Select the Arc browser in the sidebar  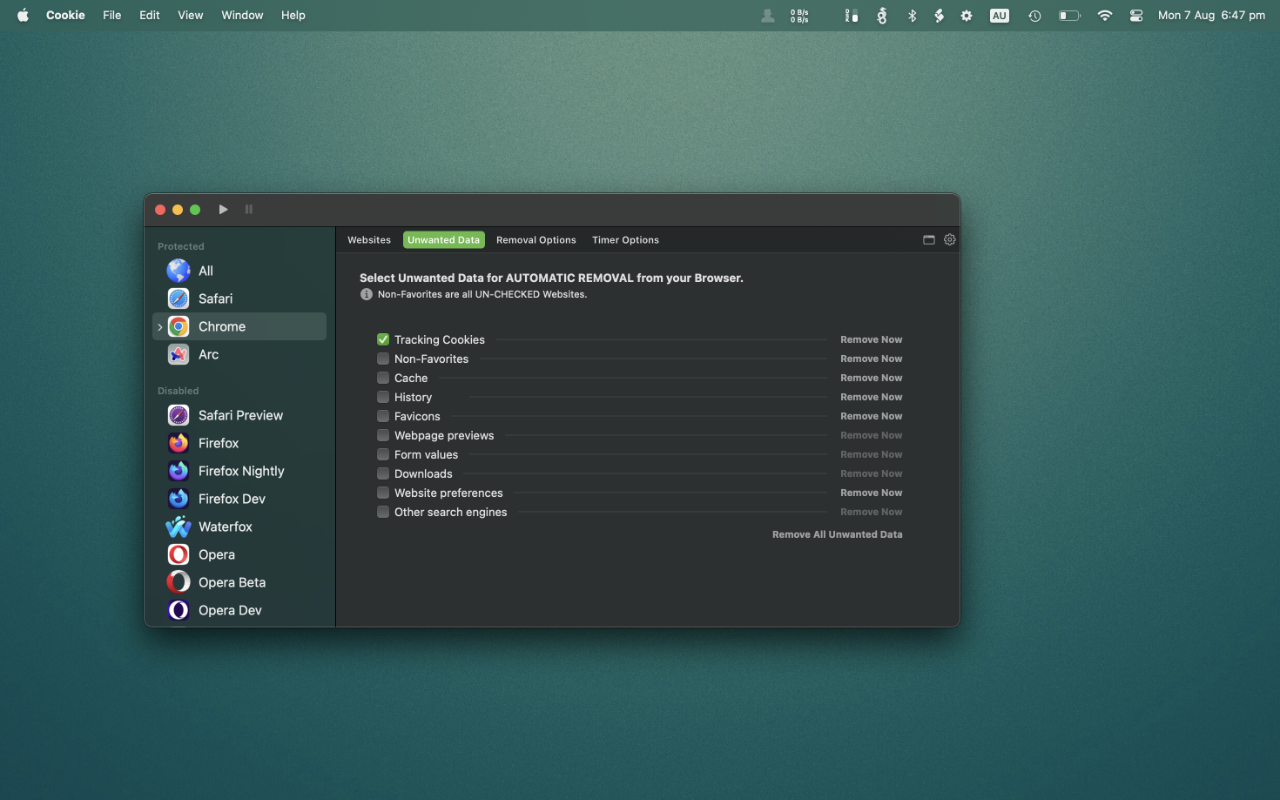(208, 355)
